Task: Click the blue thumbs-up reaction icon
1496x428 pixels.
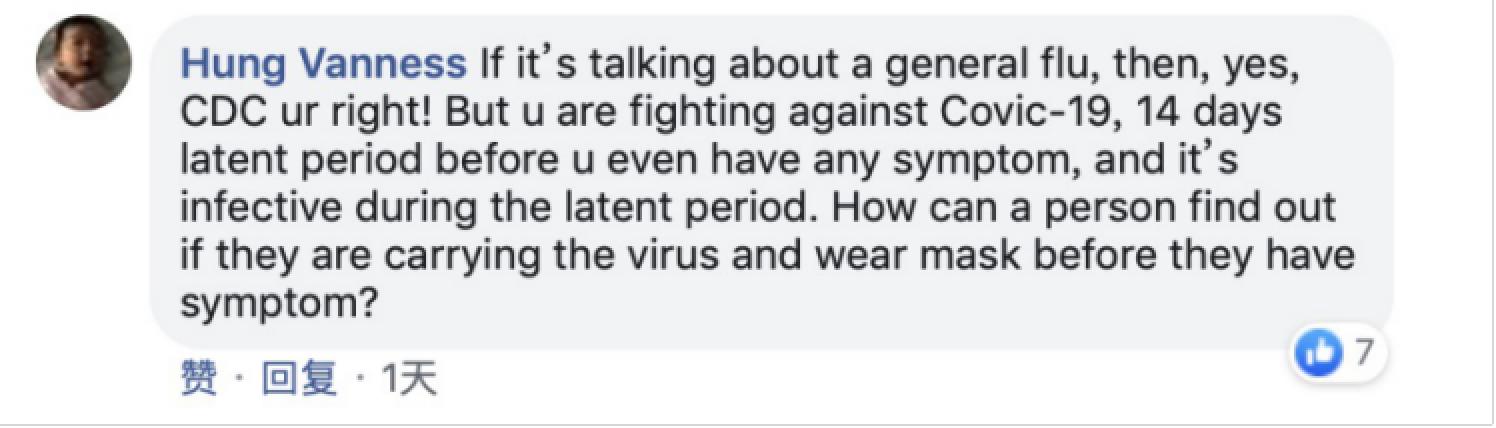Action: tap(1318, 352)
